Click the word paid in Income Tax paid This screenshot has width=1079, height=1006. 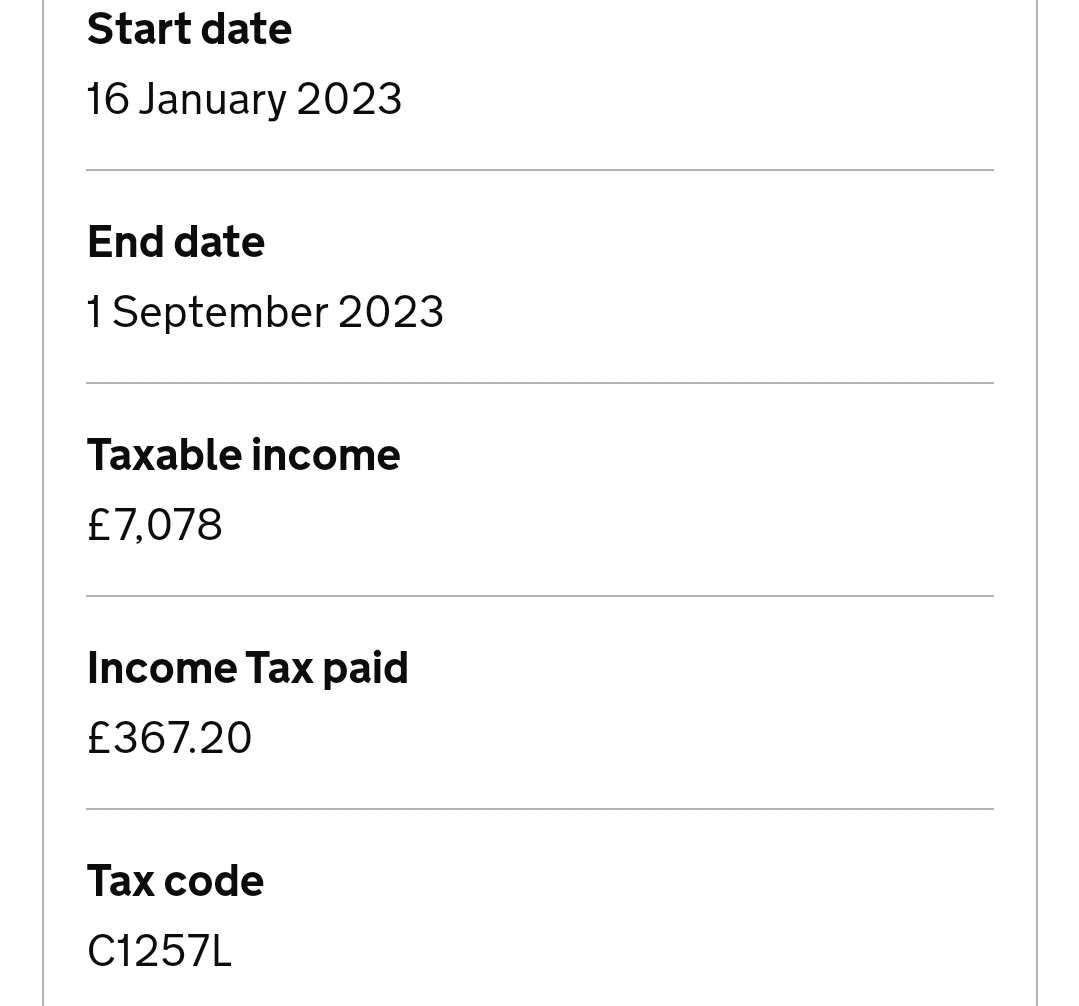point(365,670)
